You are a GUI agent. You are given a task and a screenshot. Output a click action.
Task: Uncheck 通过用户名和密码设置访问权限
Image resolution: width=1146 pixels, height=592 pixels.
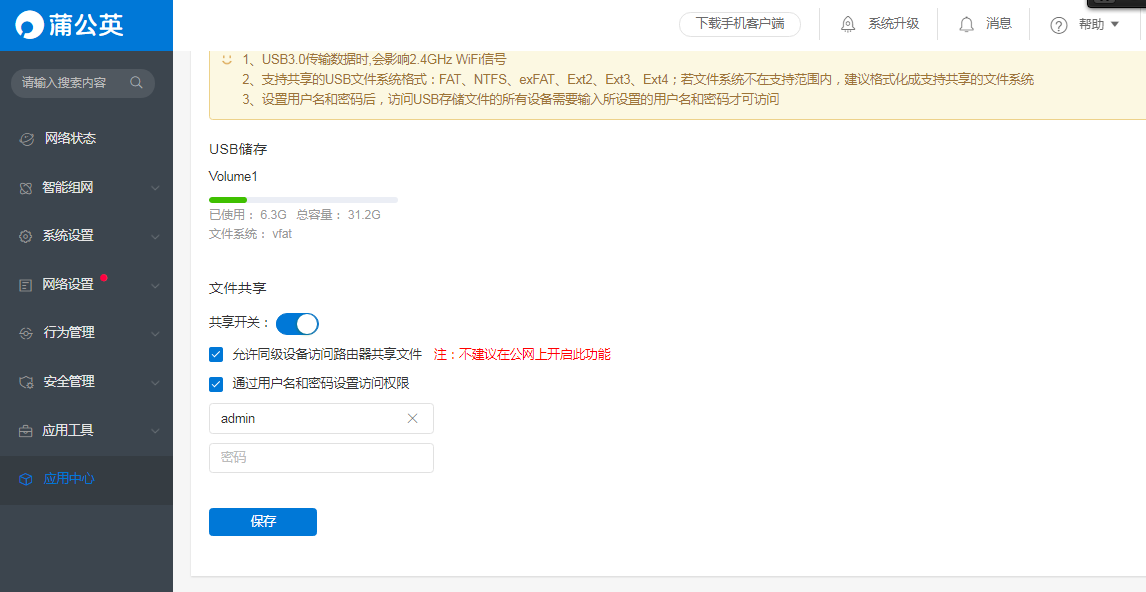[215, 383]
